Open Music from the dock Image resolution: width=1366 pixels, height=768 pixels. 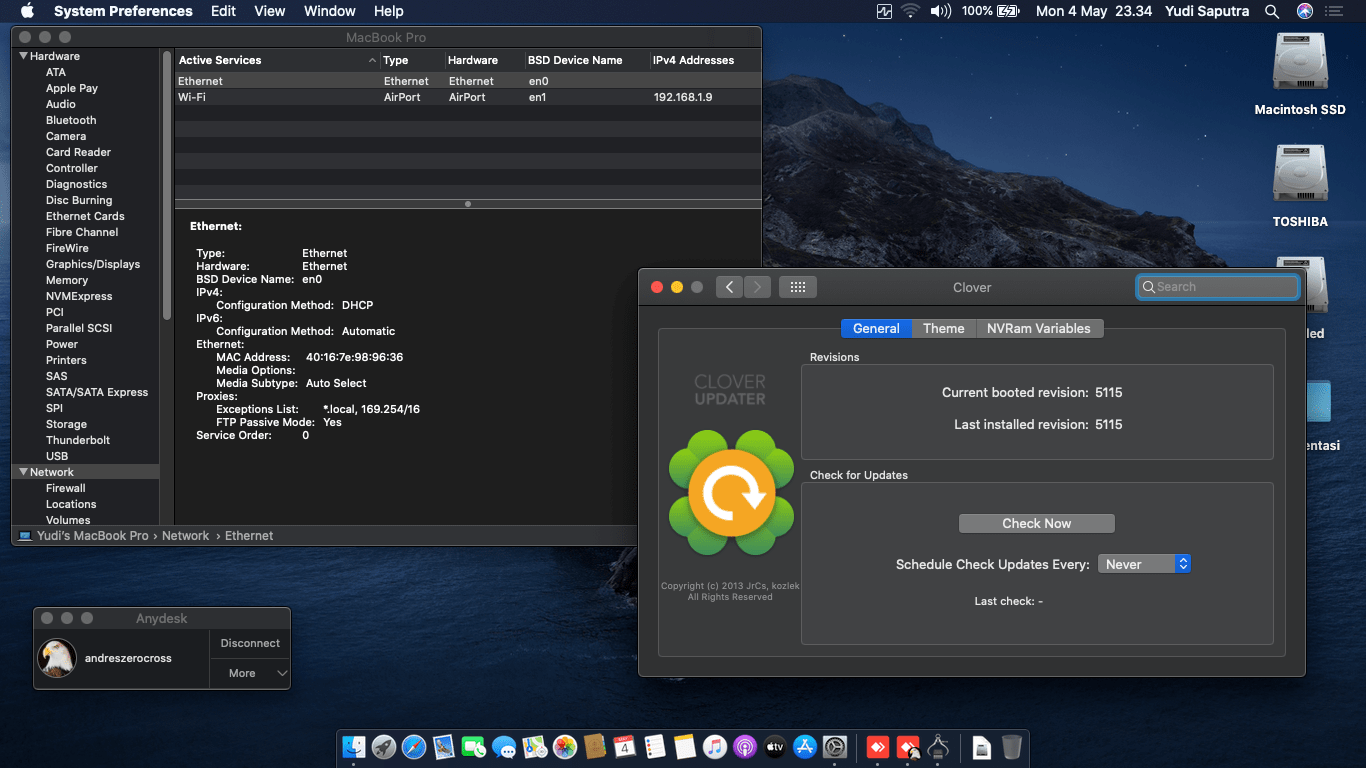tap(714, 747)
